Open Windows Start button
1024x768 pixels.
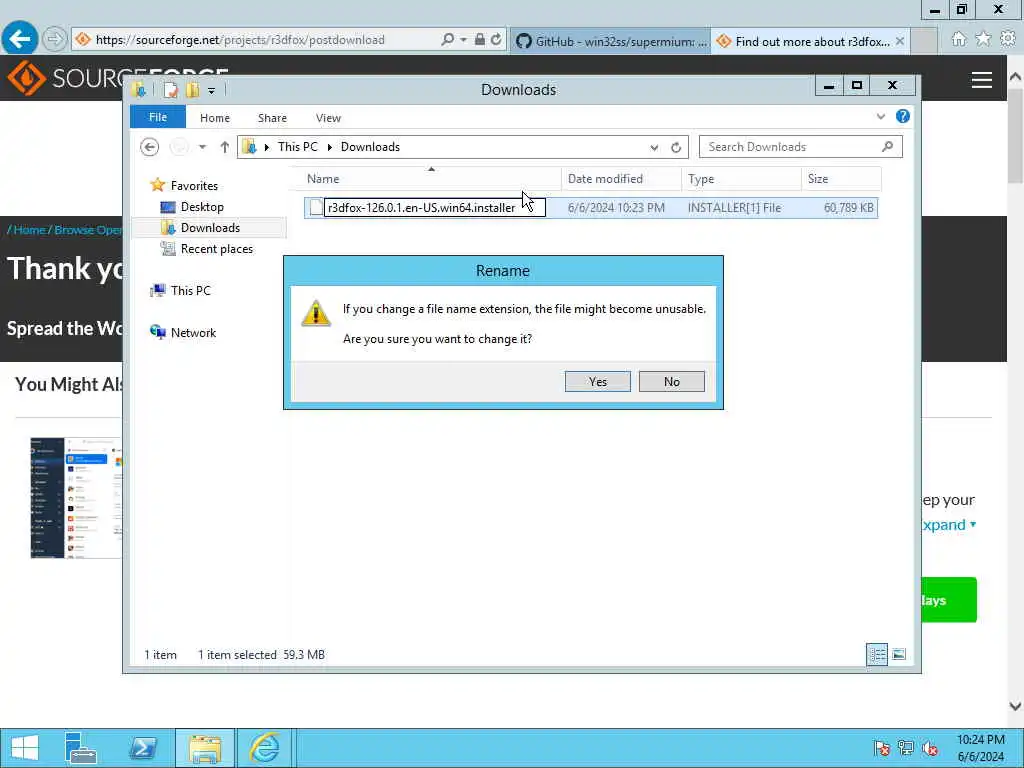[x=25, y=748]
